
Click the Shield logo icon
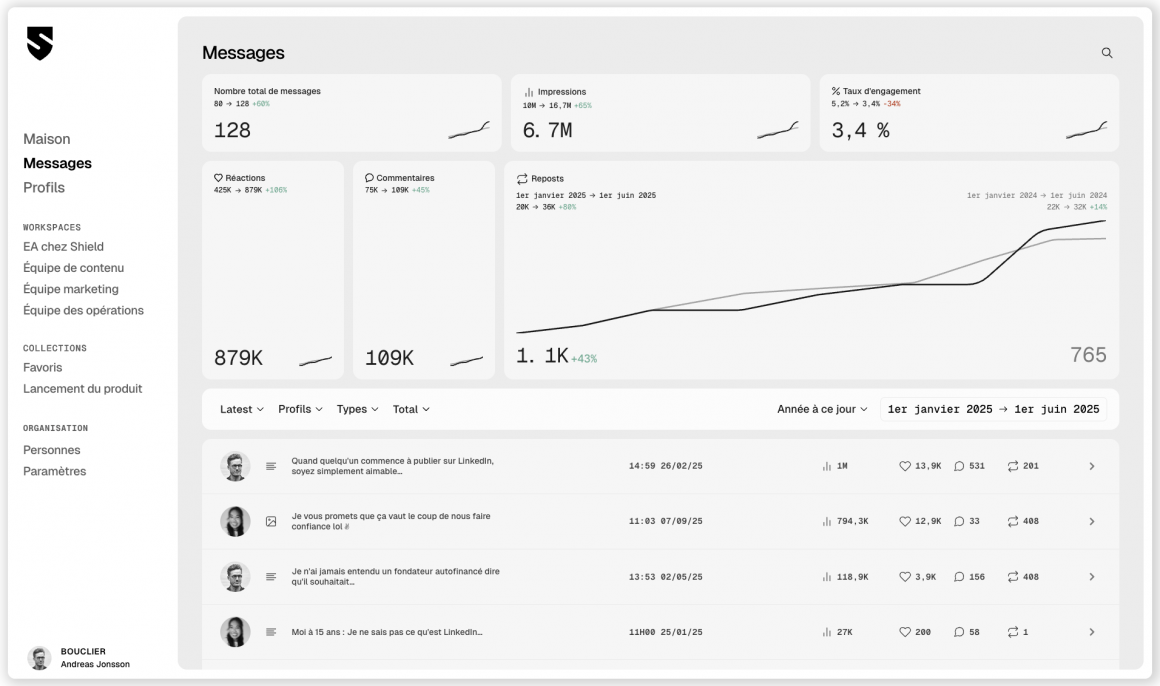(39, 44)
